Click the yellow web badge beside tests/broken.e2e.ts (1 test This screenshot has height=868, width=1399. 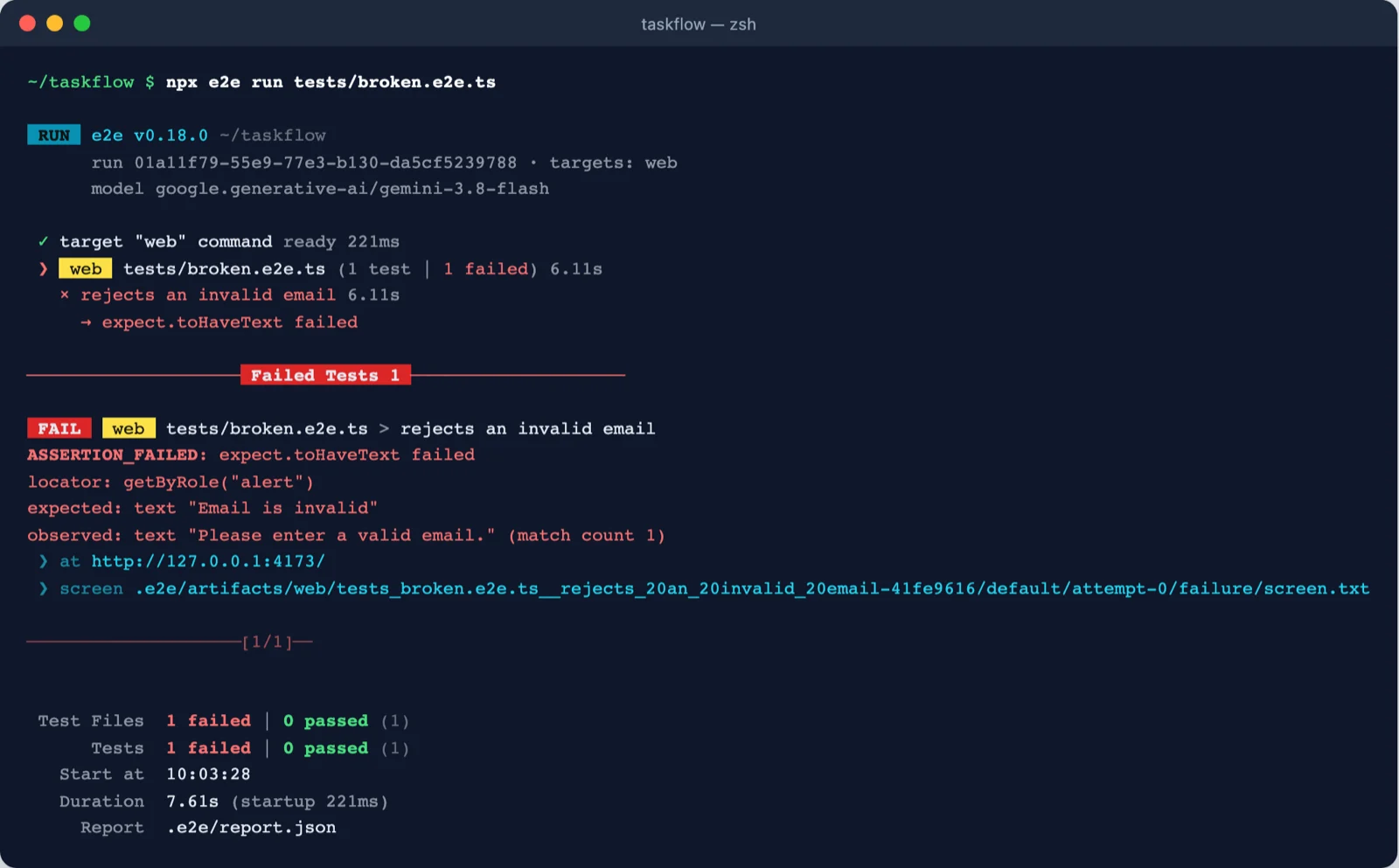[86, 269]
